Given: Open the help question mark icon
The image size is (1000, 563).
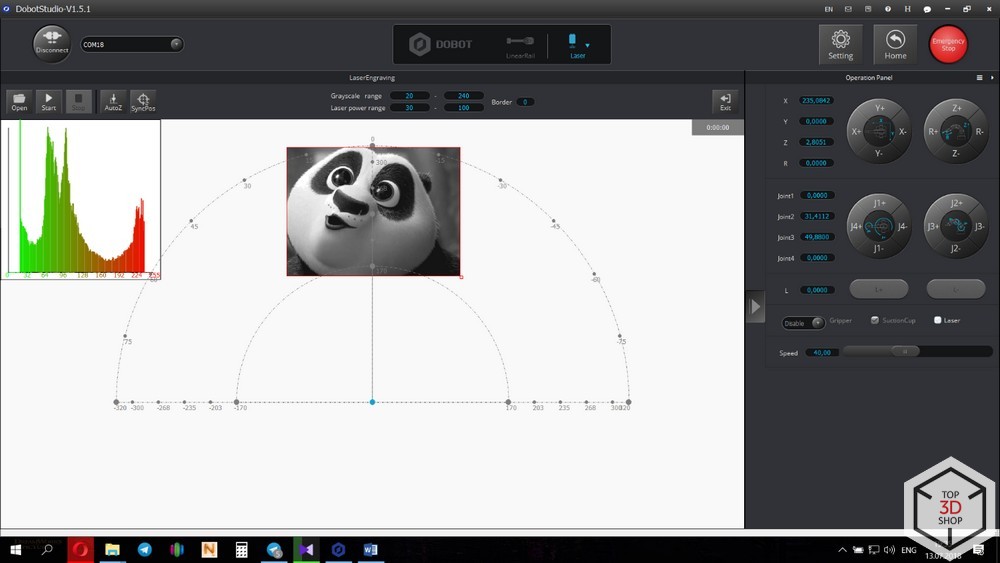Looking at the screenshot, I should 888,9.
